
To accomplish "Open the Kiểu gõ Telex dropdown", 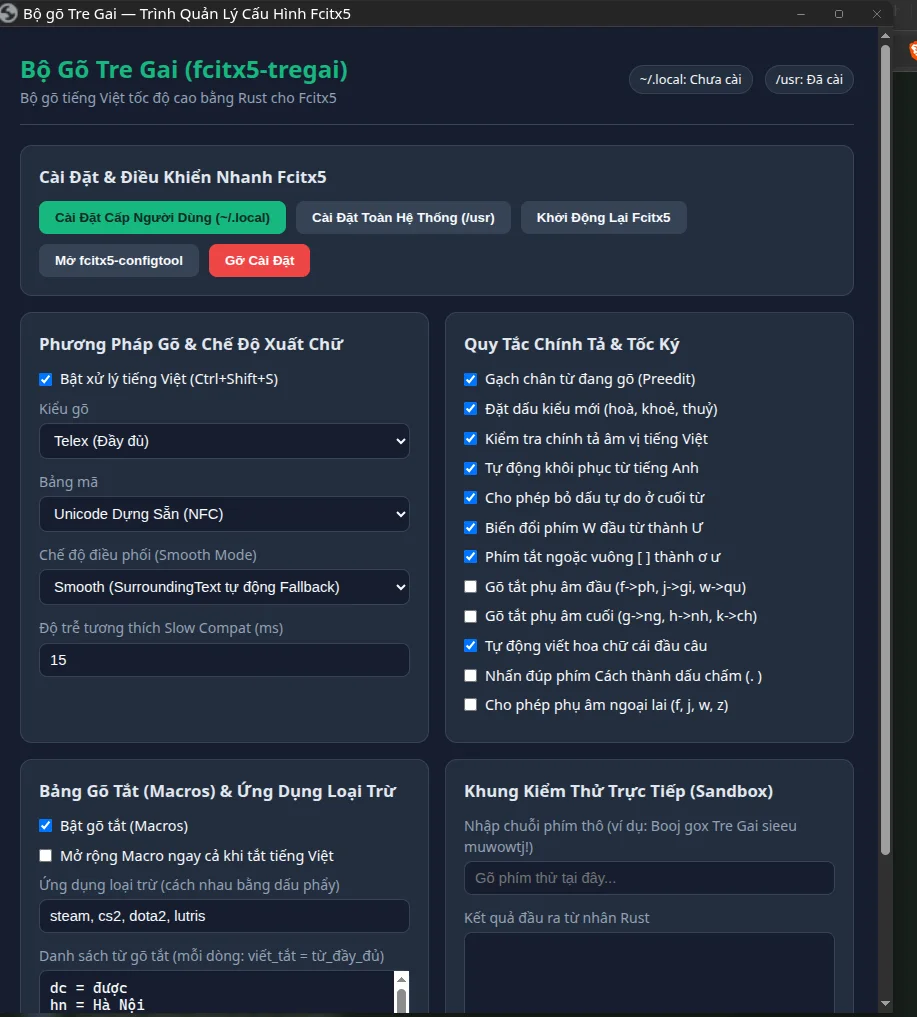I will tap(224, 441).
